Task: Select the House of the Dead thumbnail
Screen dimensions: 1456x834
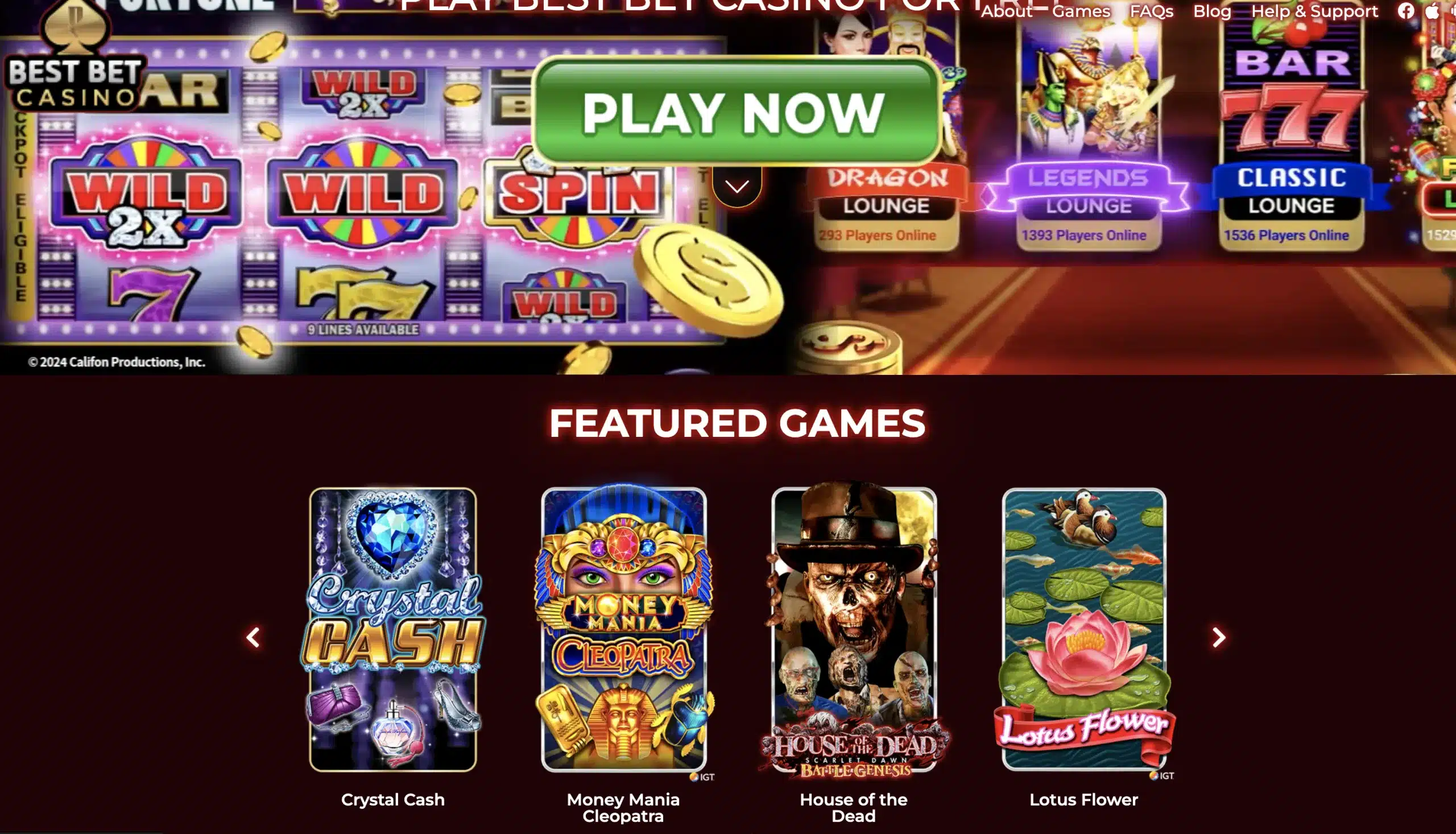Action: click(854, 629)
